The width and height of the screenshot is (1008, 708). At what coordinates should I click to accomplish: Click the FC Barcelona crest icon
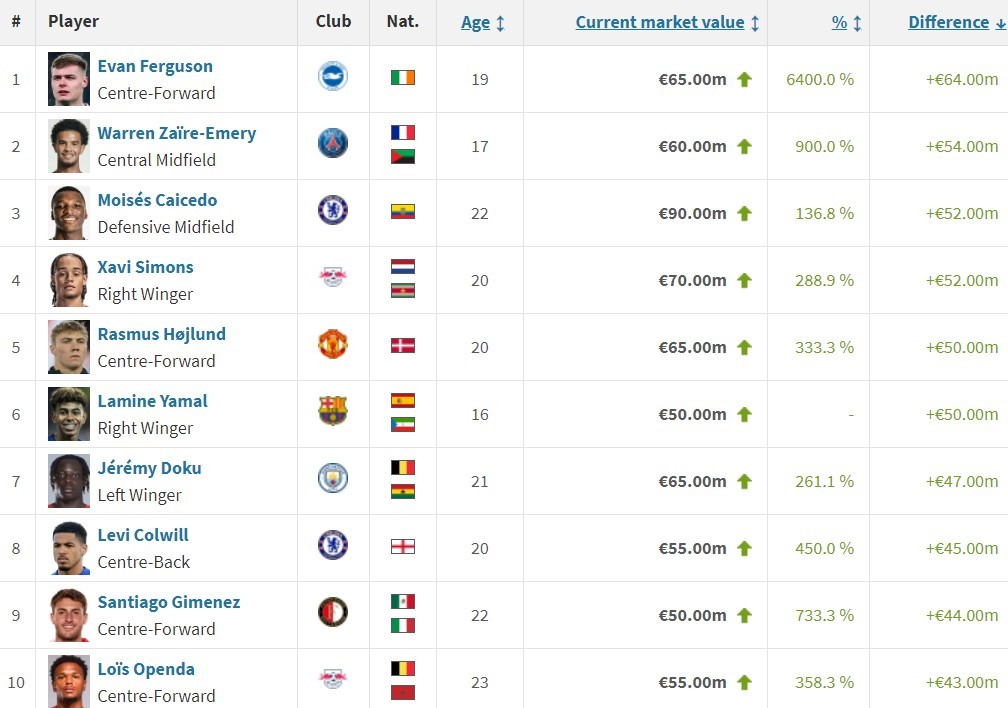pyautogui.click(x=333, y=411)
